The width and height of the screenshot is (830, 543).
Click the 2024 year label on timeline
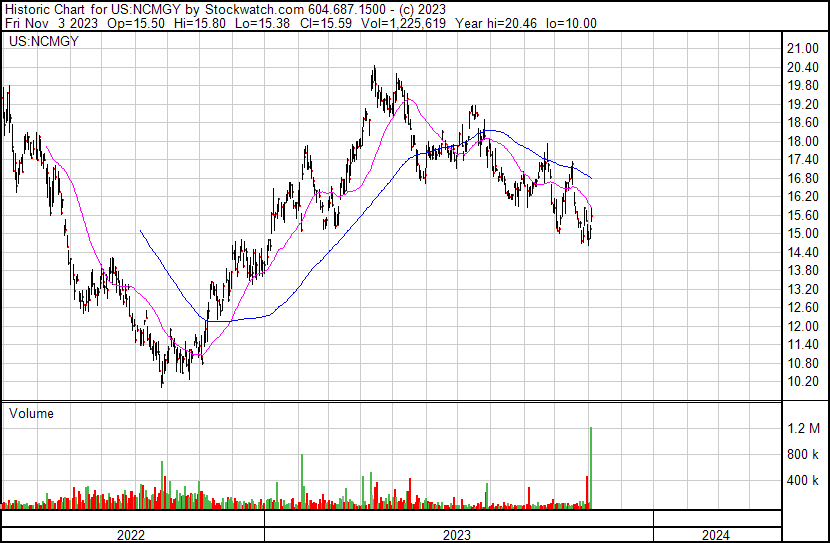tap(716, 535)
